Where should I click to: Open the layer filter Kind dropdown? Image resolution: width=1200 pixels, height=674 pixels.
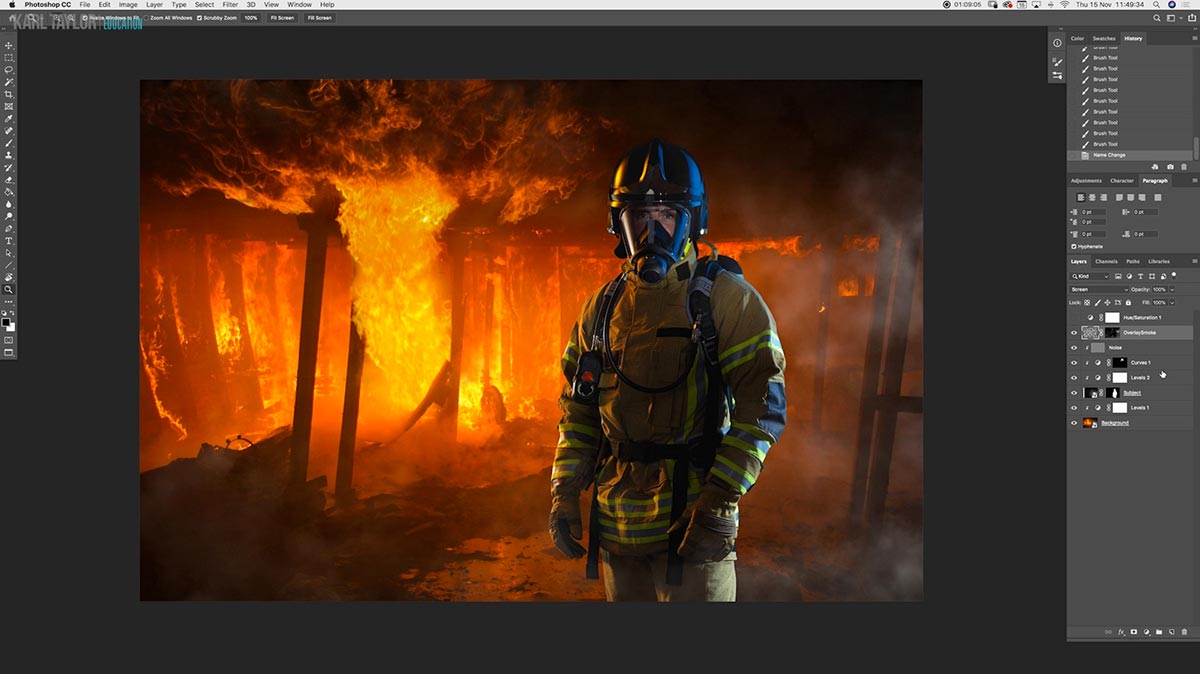[x=1089, y=276]
